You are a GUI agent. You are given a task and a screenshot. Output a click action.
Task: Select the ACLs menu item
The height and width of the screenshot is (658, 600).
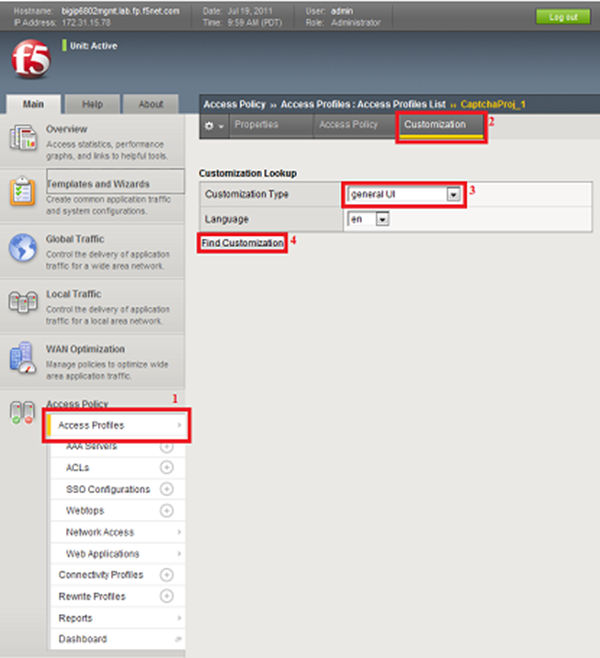[x=77, y=467]
